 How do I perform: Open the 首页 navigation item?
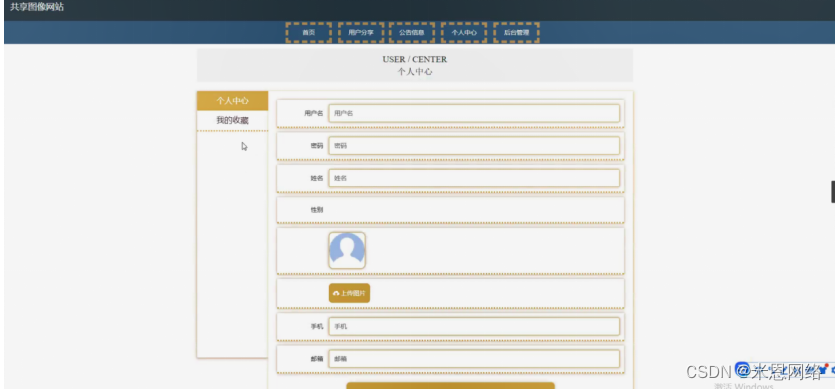(x=308, y=33)
